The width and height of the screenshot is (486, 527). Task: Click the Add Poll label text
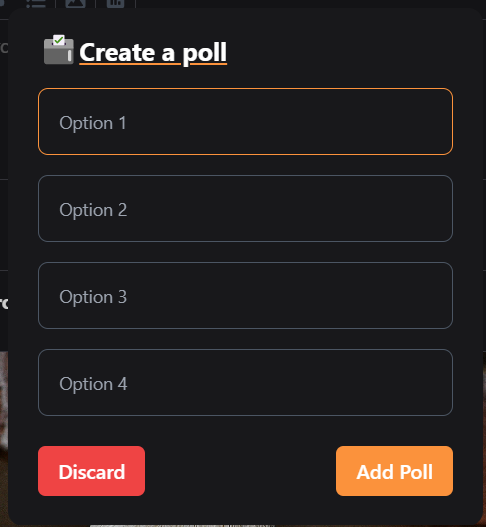click(394, 472)
